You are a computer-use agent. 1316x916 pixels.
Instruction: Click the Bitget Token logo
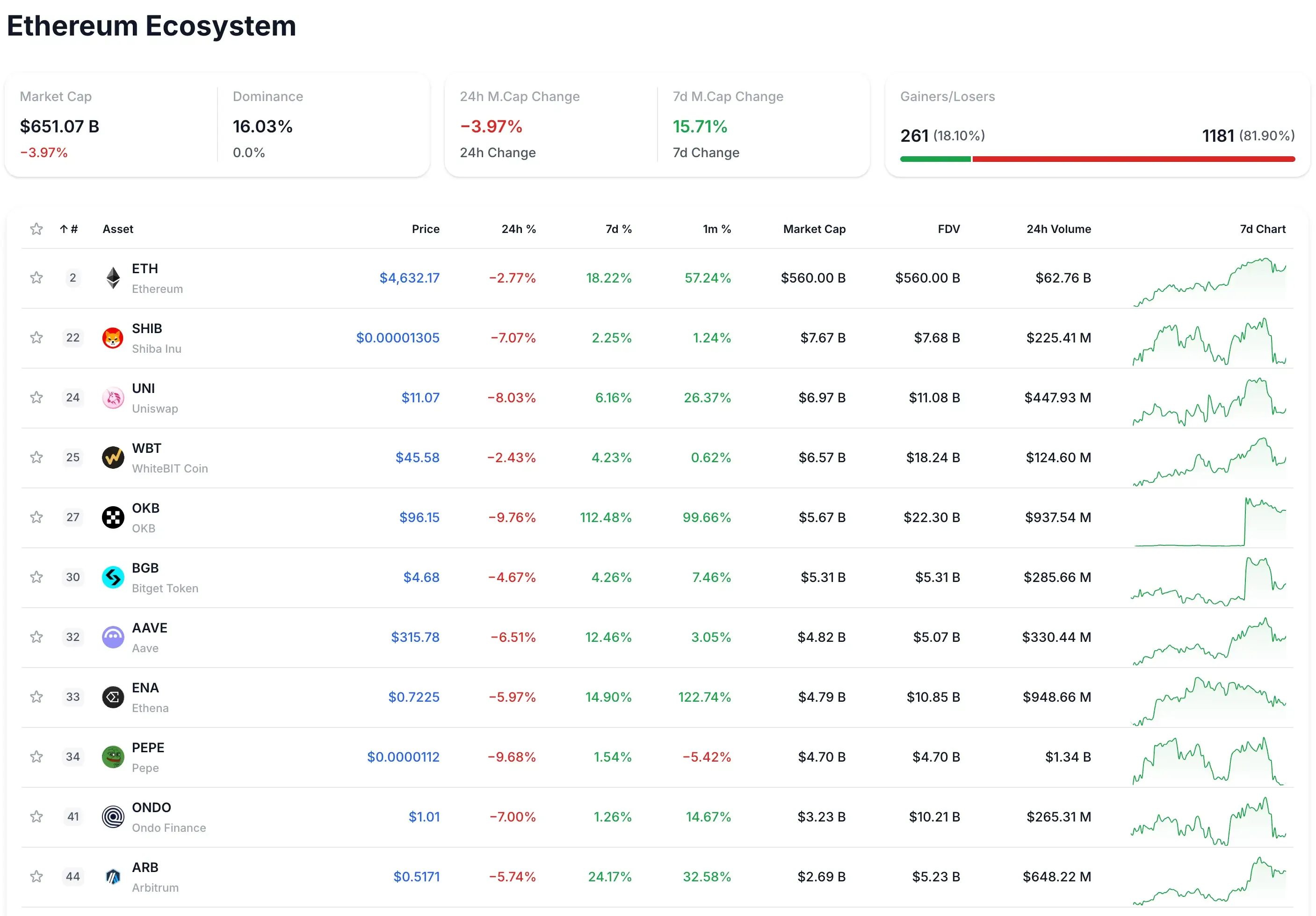tap(113, 577)
